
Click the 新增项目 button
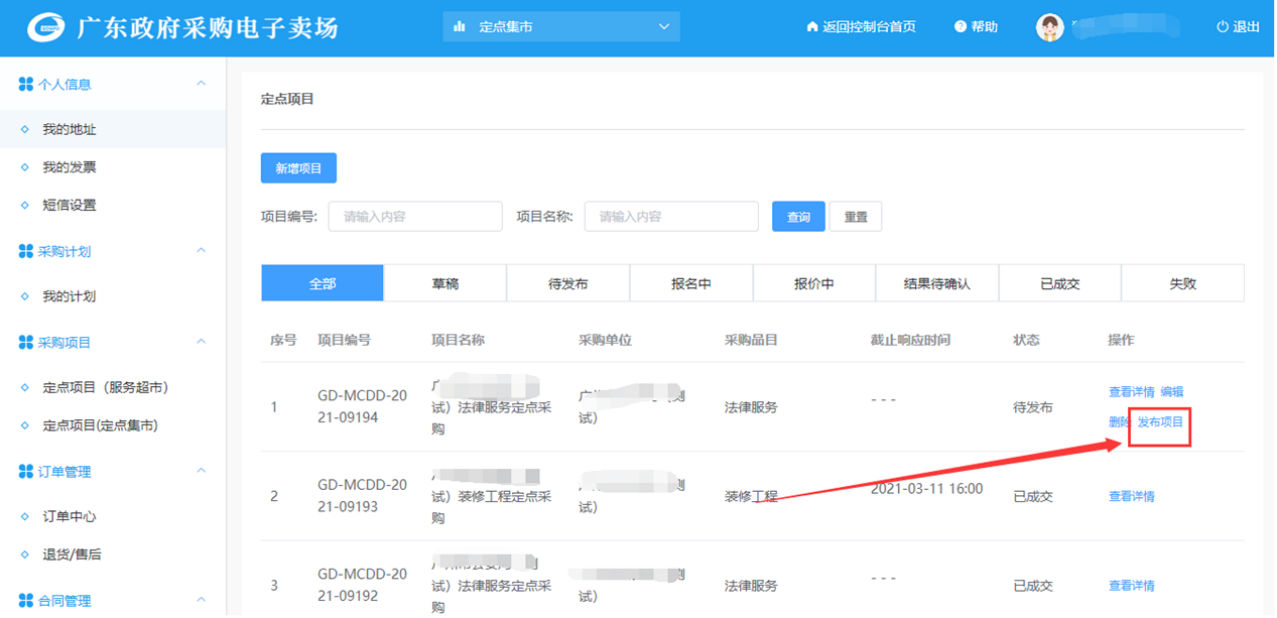298,169
